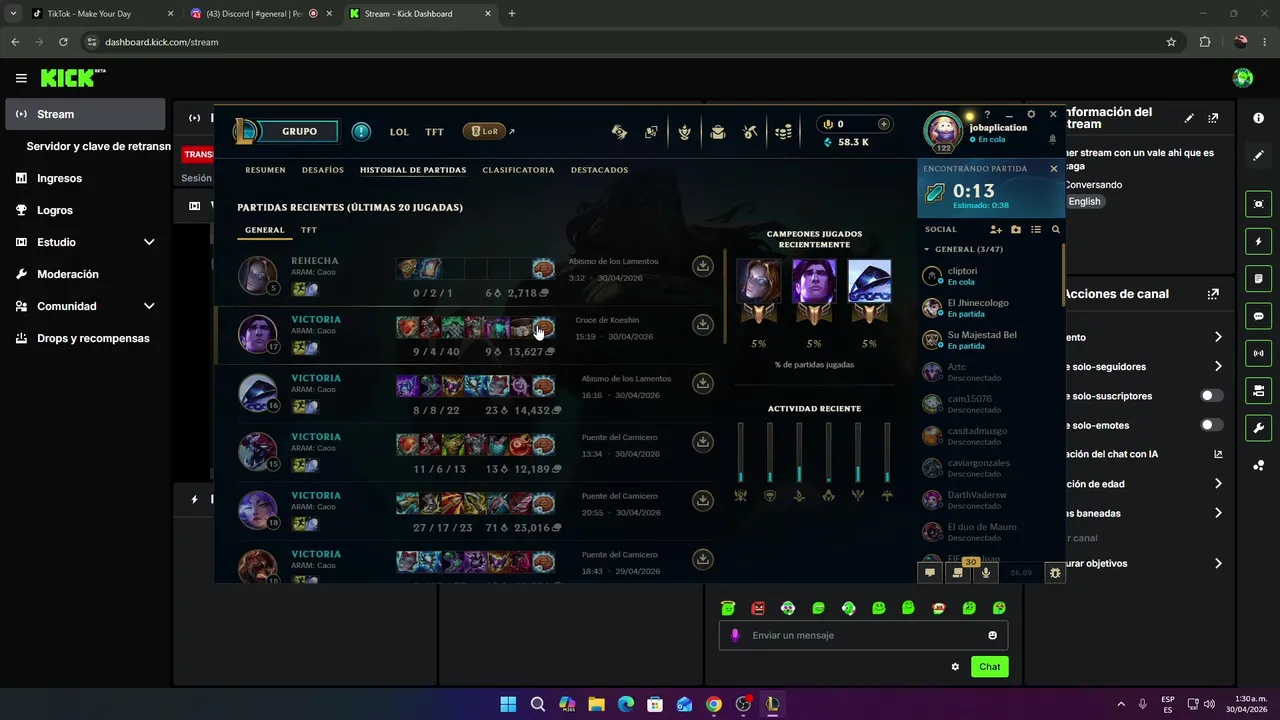Switch to DESTACADOS profile tab
1280x720 pixels.
click(599, 170)
